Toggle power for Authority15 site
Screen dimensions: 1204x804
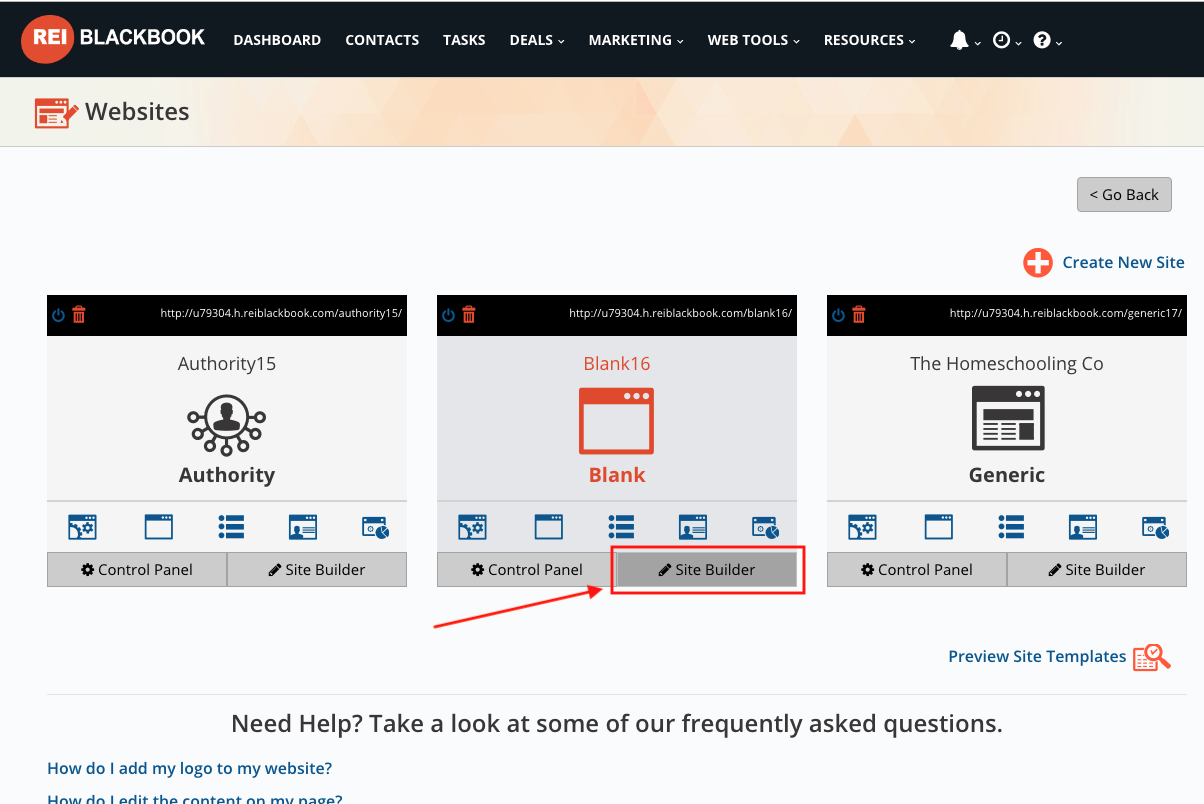[58, 314]
